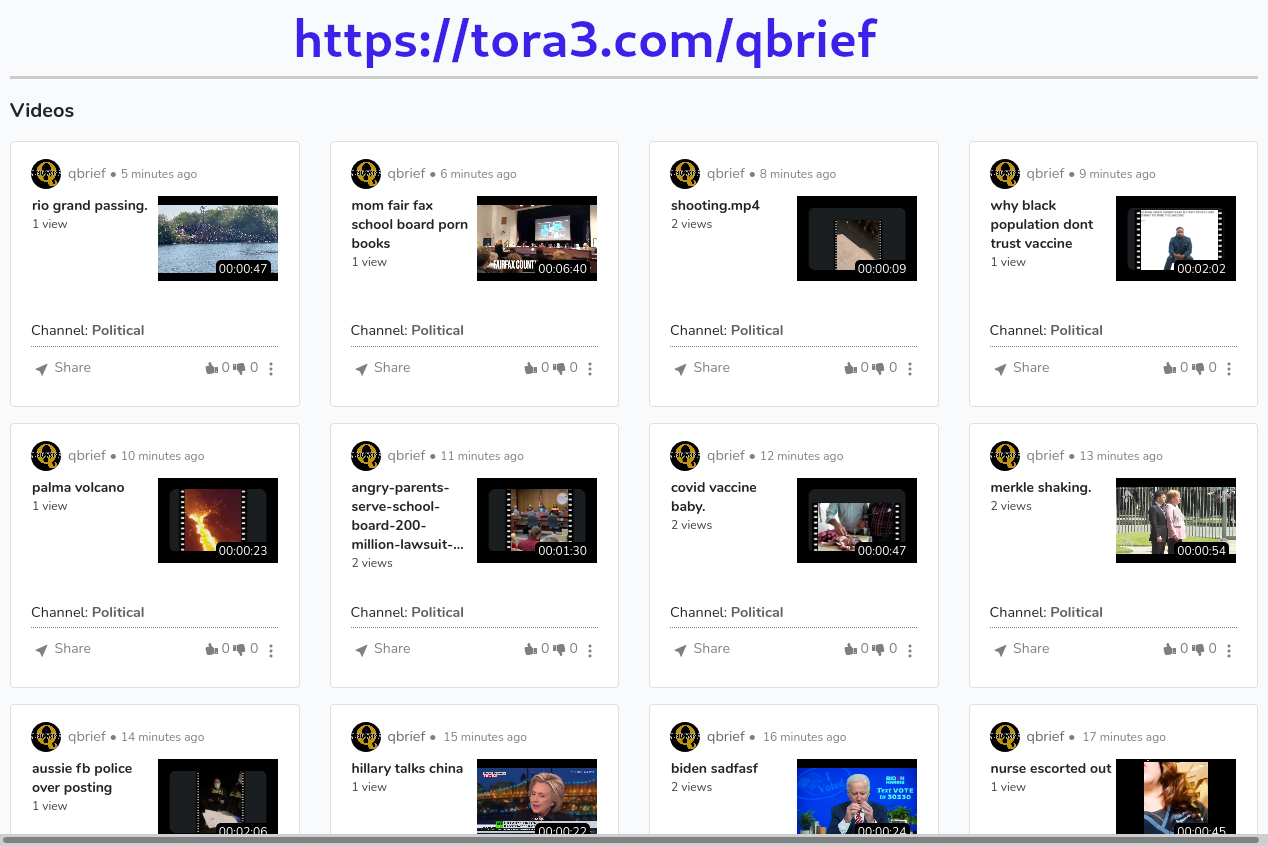Share the why black population video

(x=1021, y=368)
